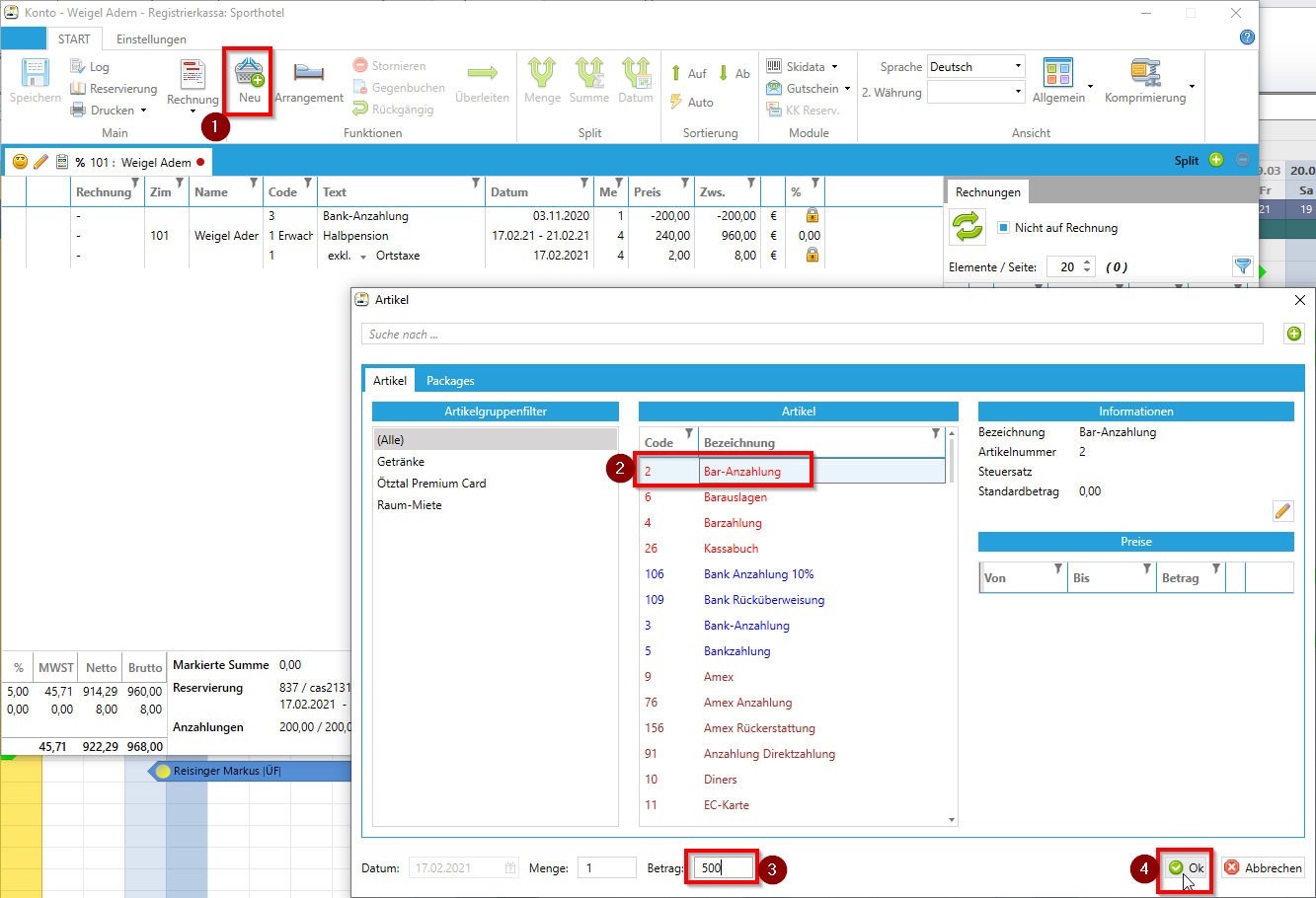
Task: Click the Suche nach search field
Action: click(x=812, y=334)
